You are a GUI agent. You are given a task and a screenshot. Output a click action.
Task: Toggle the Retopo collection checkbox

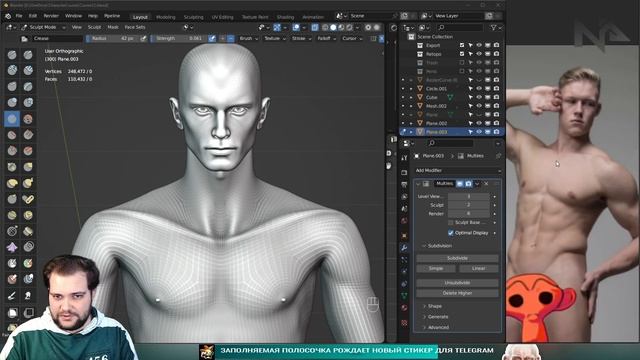tap(462, 54)
